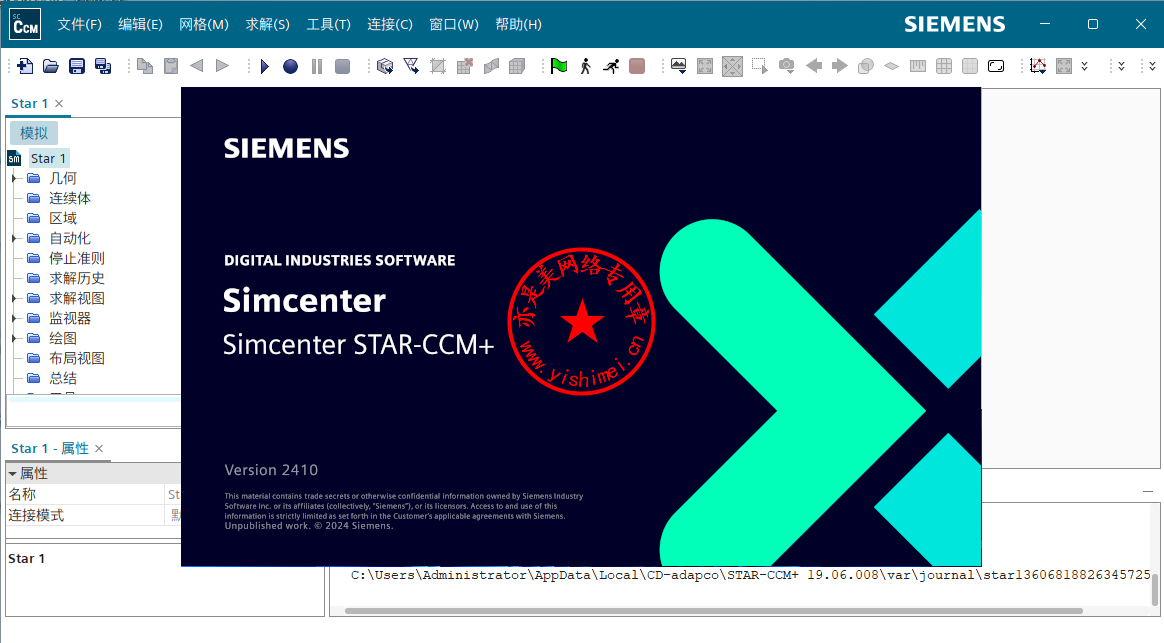Screen dimensions: 1164x643
Task: Open the 求解(S) menu
Action: 267,24
